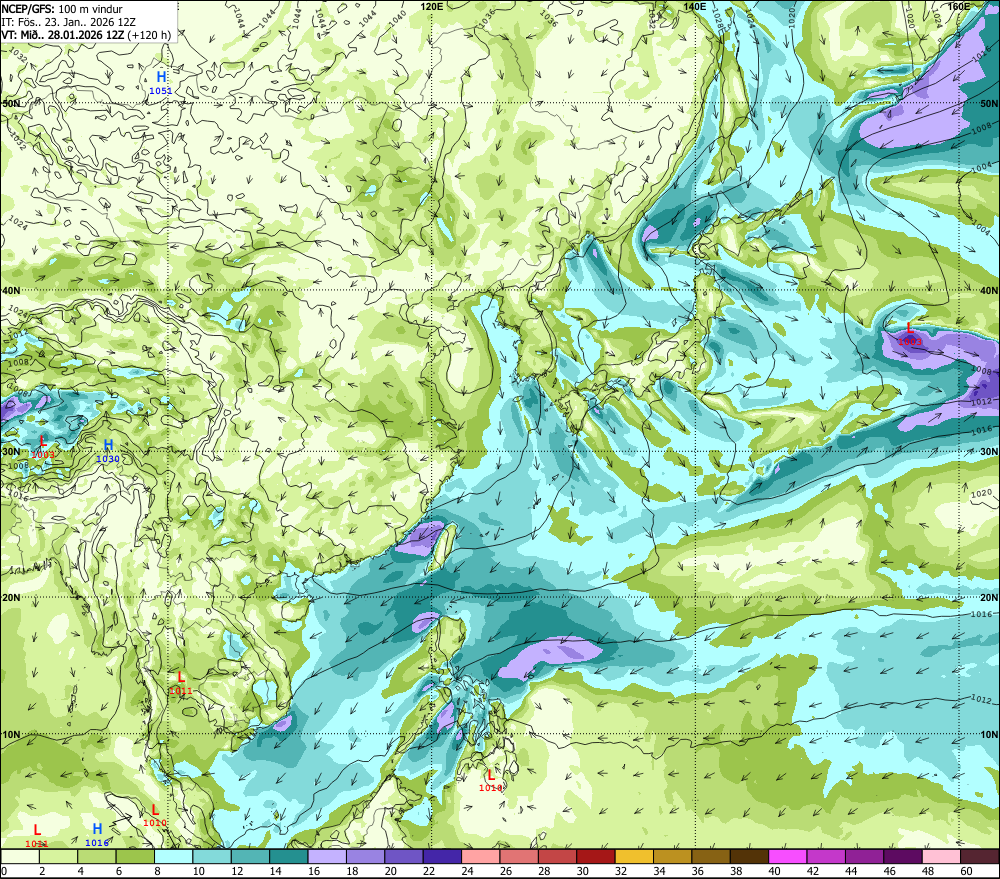This screenshot has height=879, width=1000.
Task: Click the 'NCEP/GFS: 100 m vindur' title text
Action: (x=62, y=9)
